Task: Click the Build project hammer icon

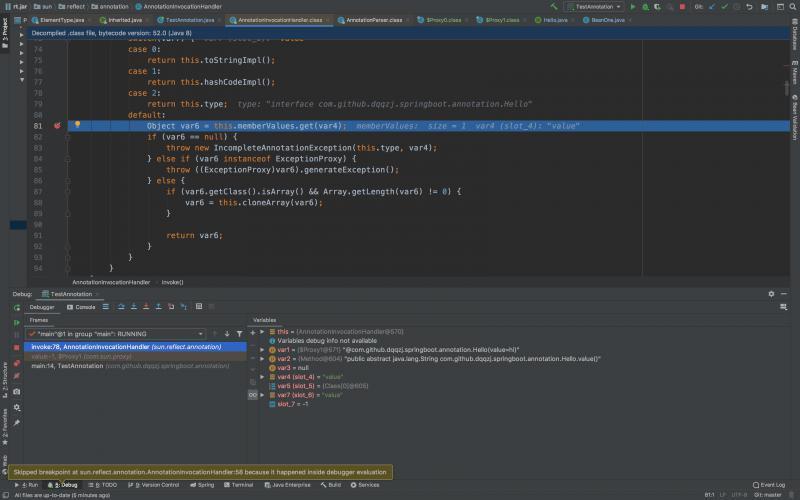Action: click(552, 6)
